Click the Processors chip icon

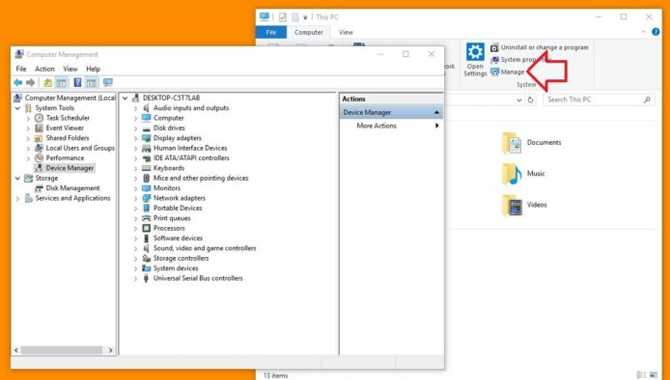point(146,228)
